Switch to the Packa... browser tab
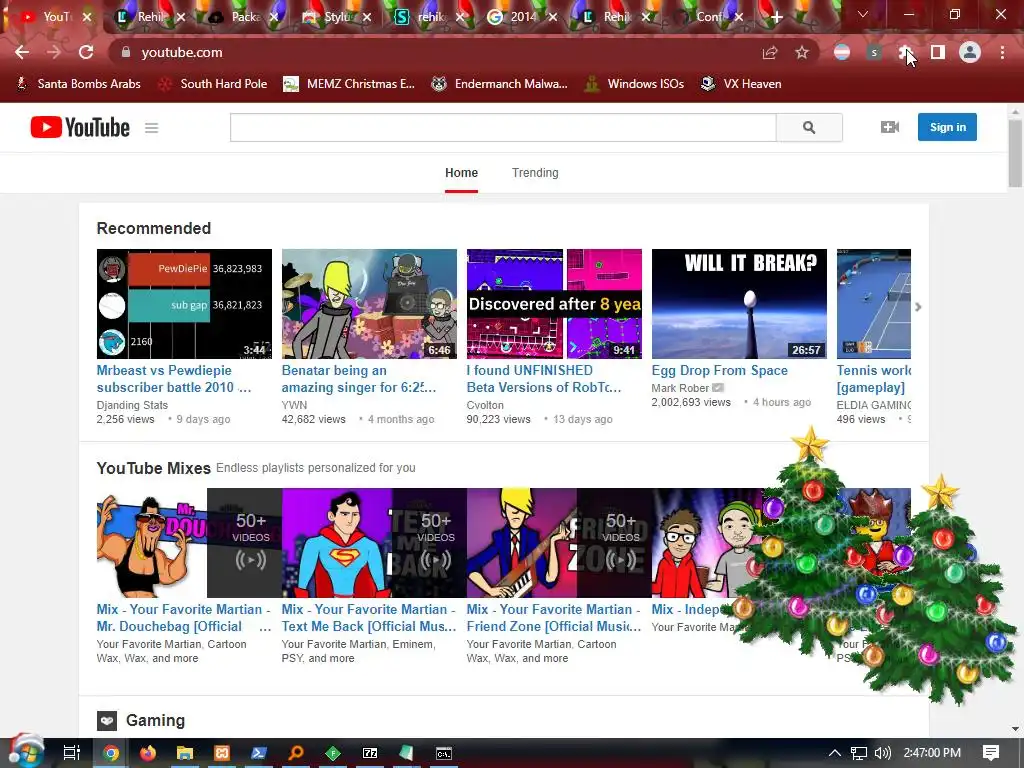This screenshot has height=768, width=1024. pos(246,17)
